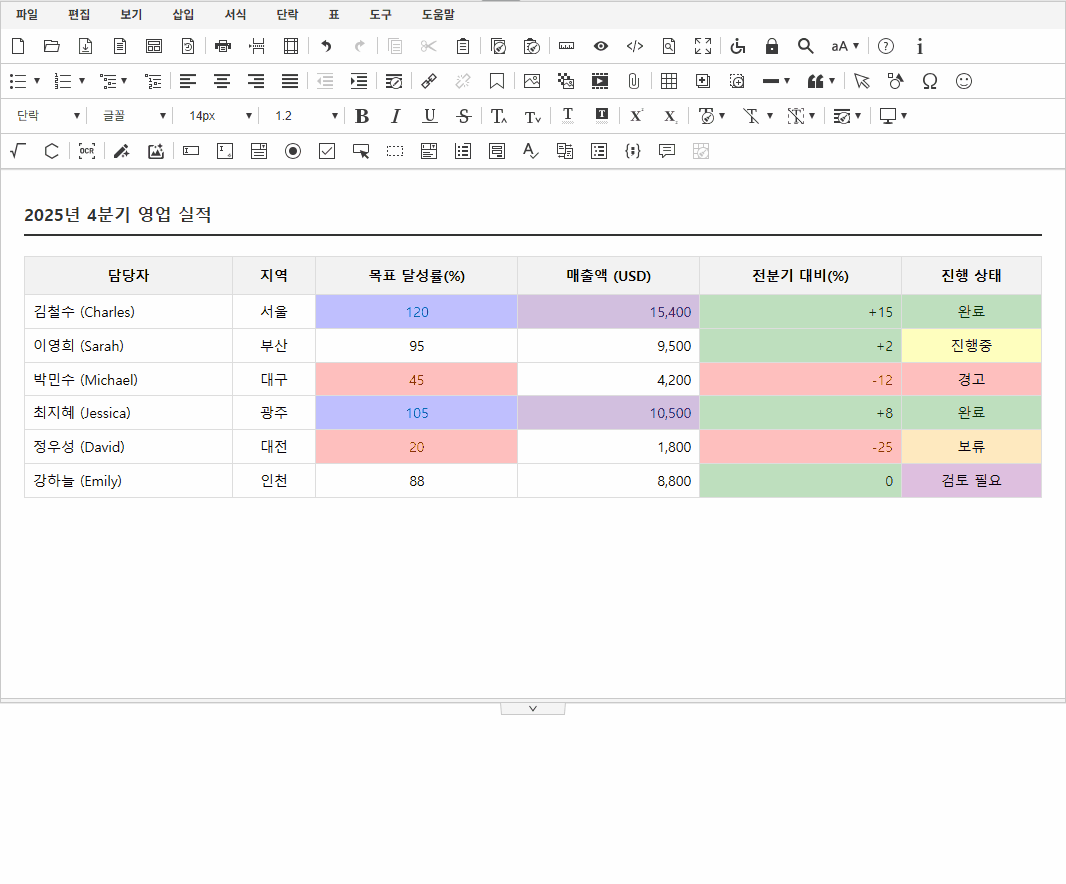The image size is (1066, 884).
Task: Open the 단락 paragraph format dropdown
Action: (47, 116)
